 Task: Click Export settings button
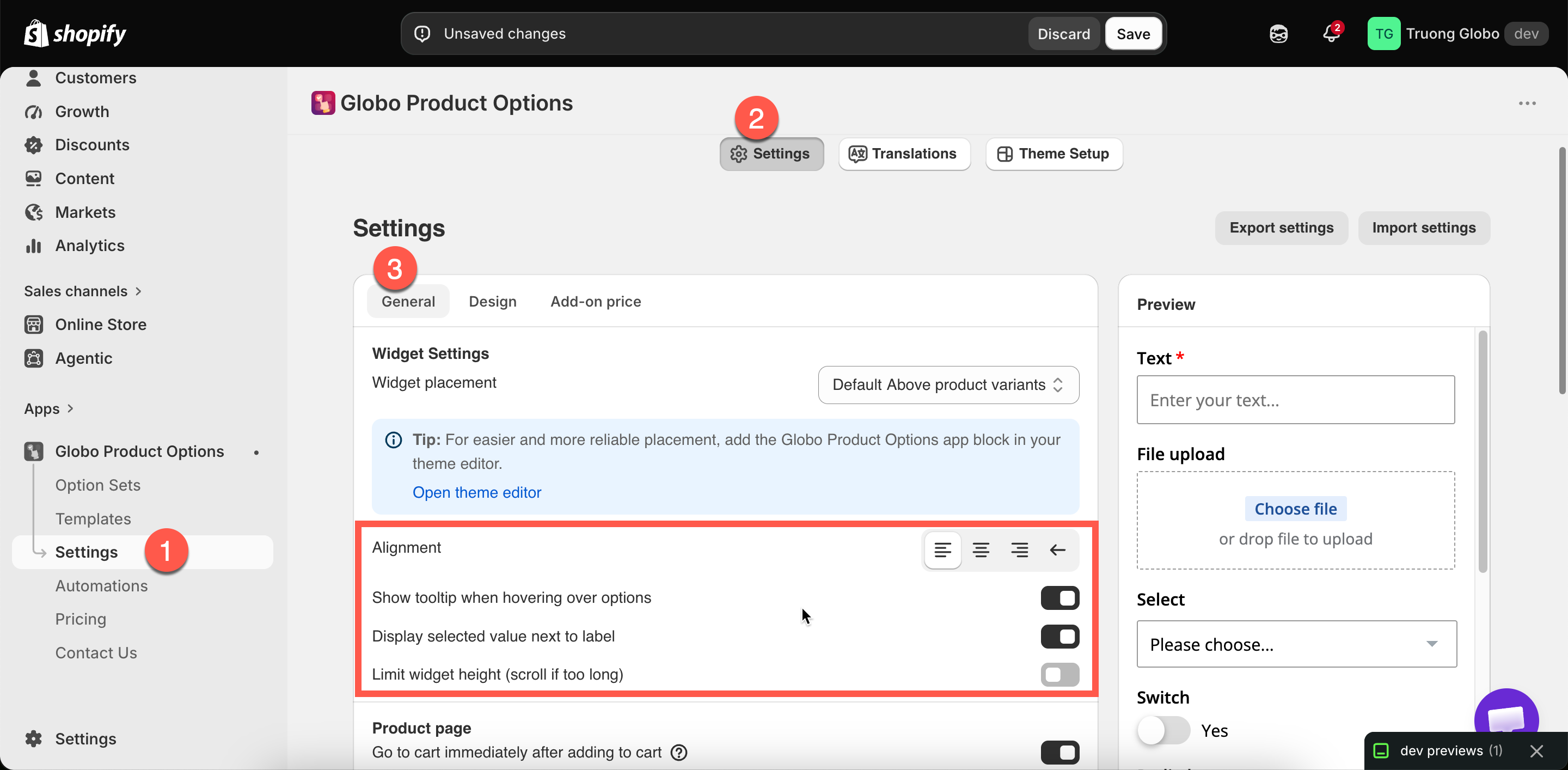(x=1281, y=228)
